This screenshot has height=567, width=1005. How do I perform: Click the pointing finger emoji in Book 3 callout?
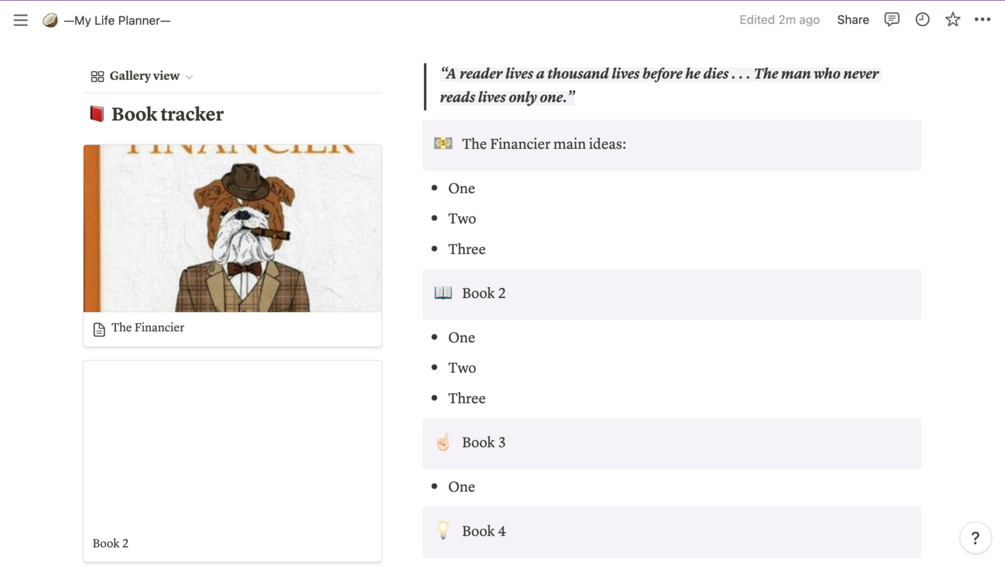[443, 442]
